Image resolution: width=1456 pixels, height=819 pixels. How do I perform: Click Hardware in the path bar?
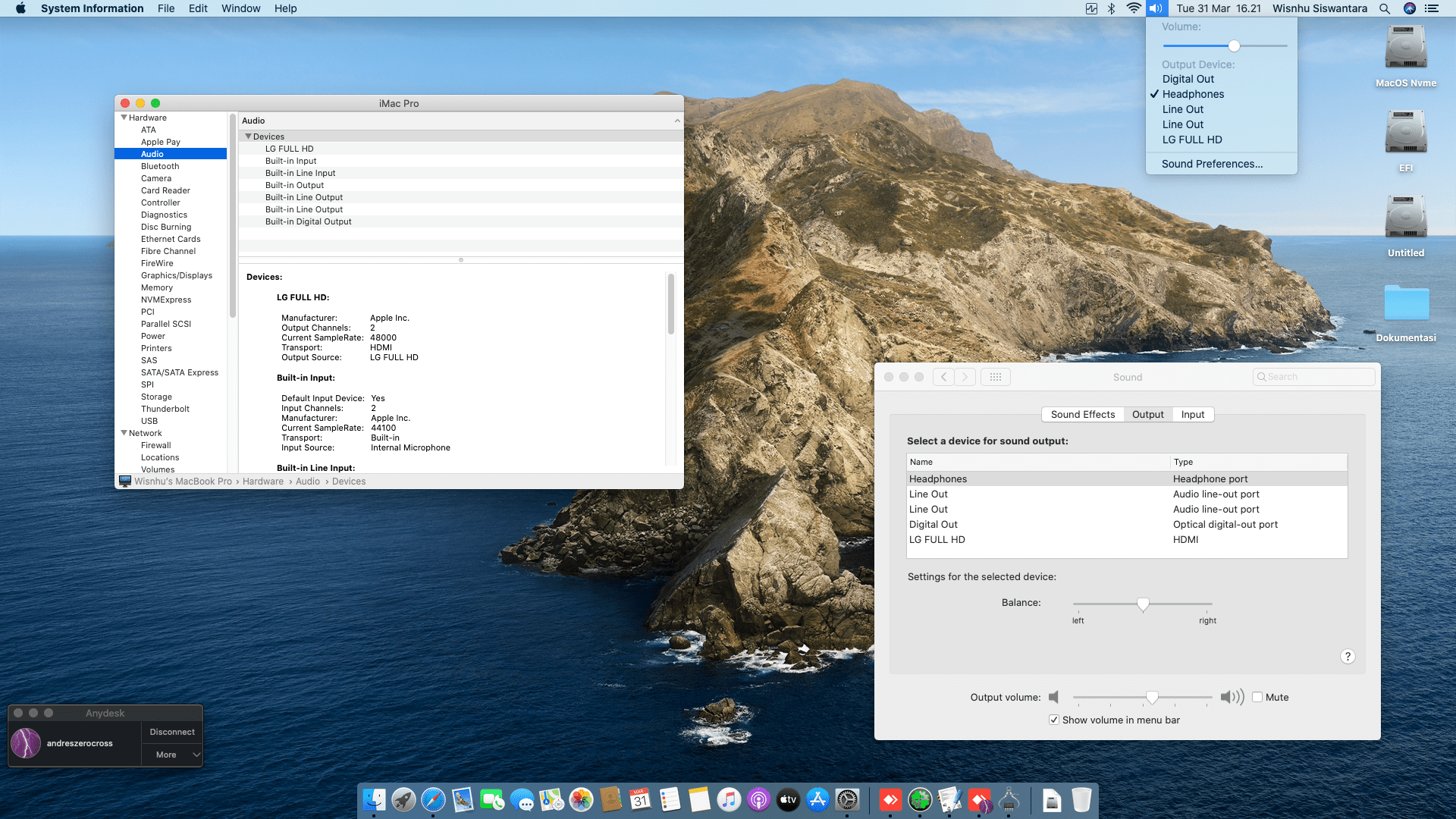263,482
